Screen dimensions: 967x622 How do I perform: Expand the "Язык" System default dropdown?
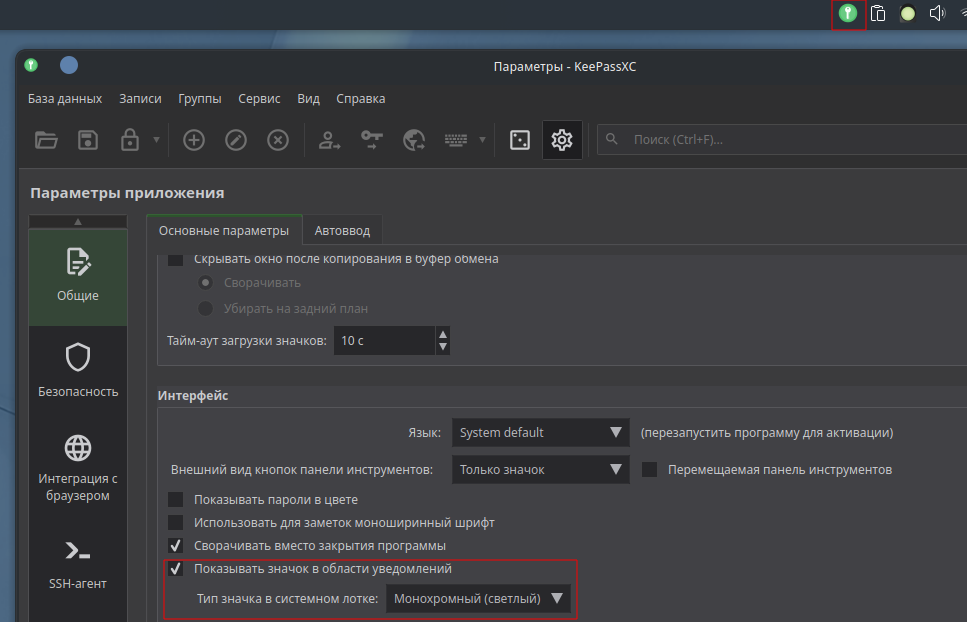coord(541,433)
